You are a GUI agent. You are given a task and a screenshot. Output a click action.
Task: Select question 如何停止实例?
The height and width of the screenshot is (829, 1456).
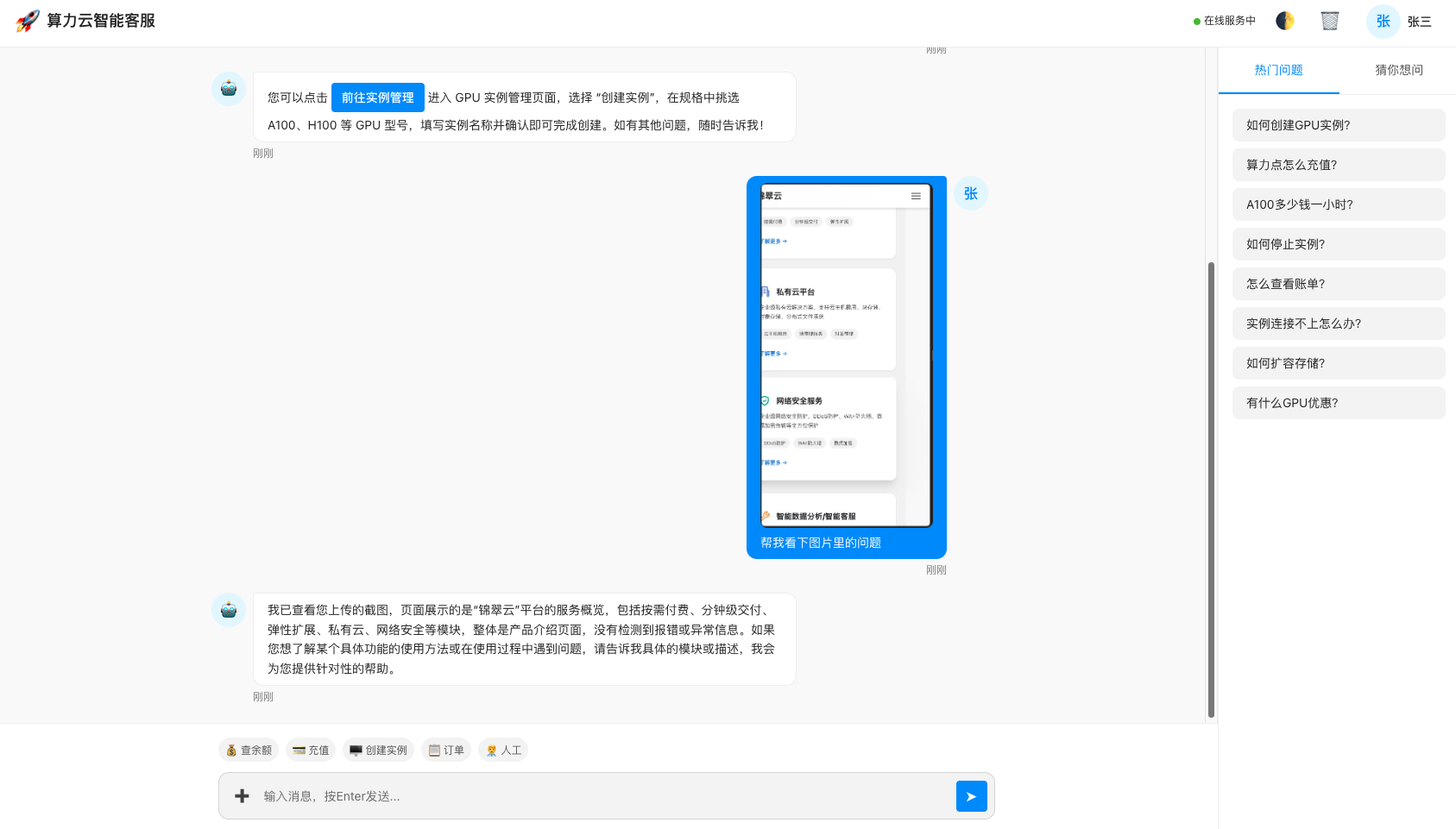click(x=1339, y=244)
